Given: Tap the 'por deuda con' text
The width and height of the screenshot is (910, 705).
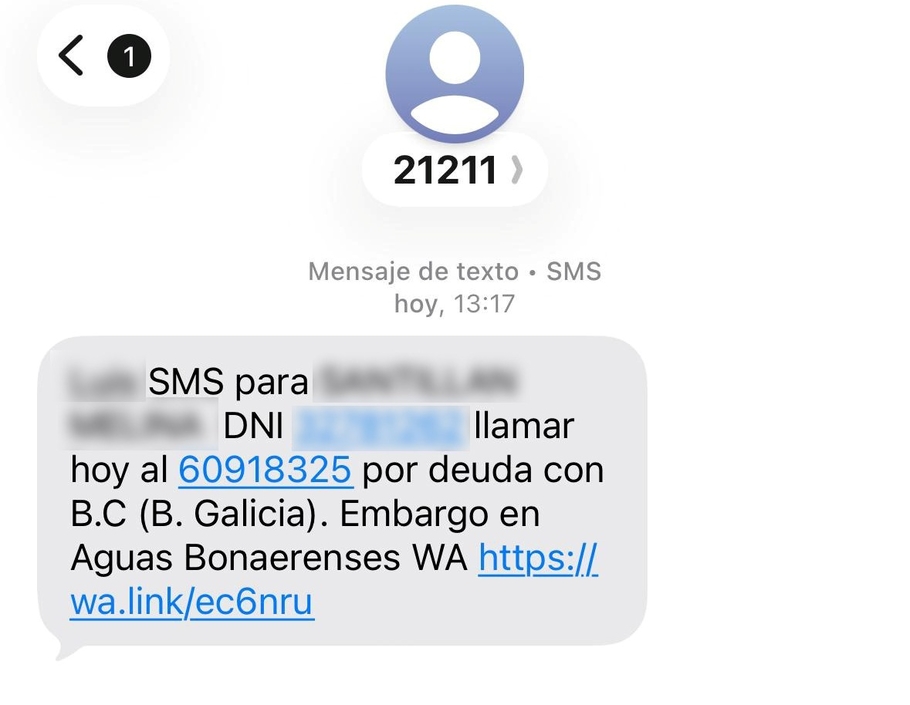Looking at the screenshot, I should point(483,469).
